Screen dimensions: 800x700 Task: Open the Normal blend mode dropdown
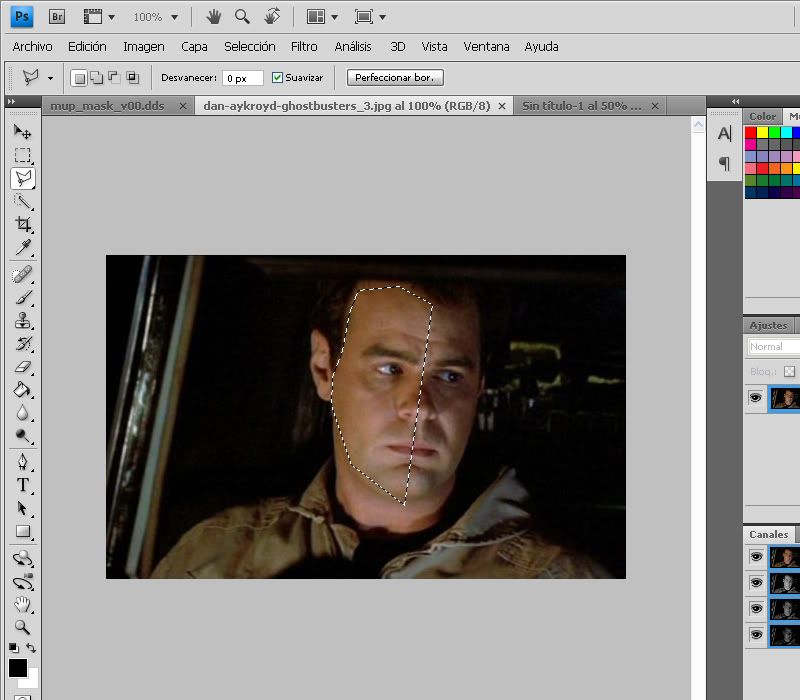(x=773, y=347)
